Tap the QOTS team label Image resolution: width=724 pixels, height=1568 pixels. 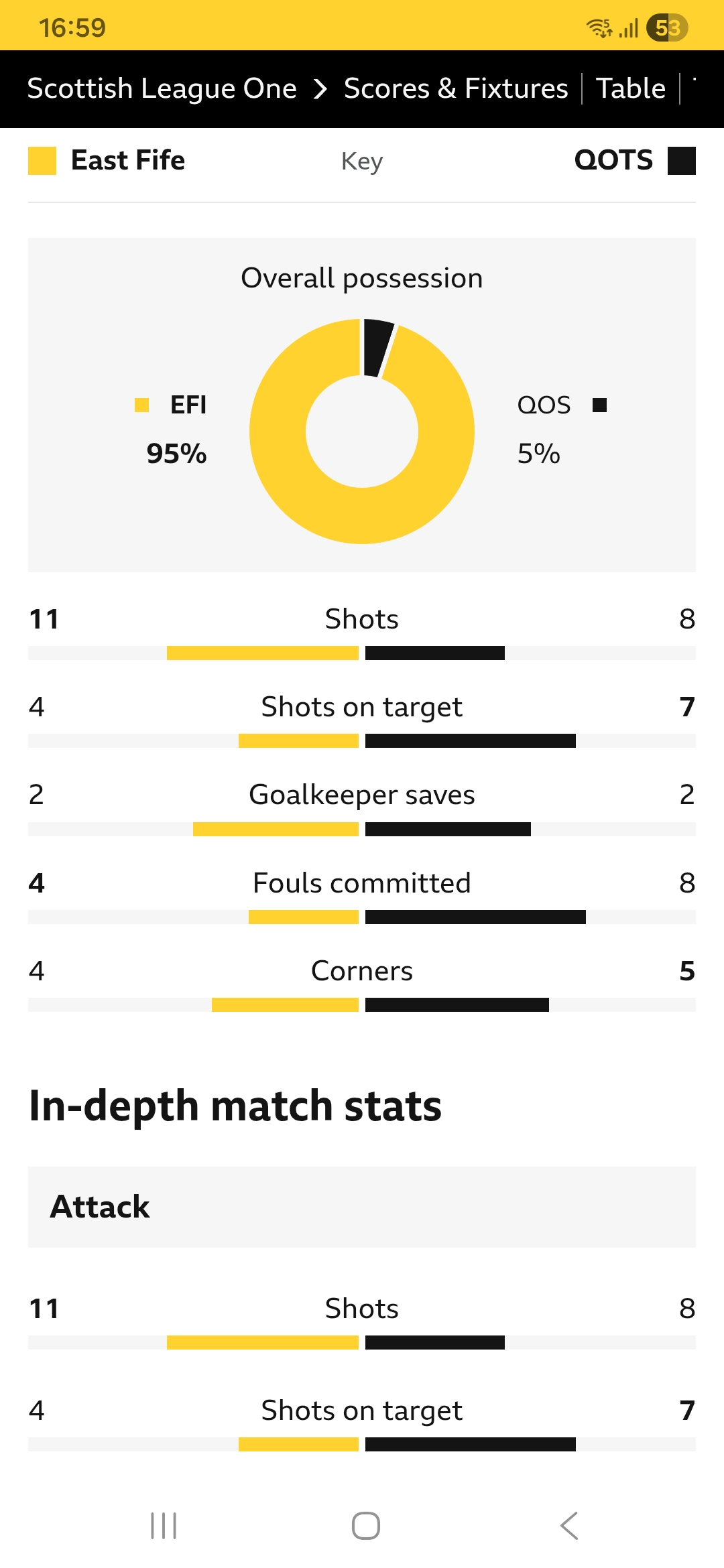click(x=613, y=160)
